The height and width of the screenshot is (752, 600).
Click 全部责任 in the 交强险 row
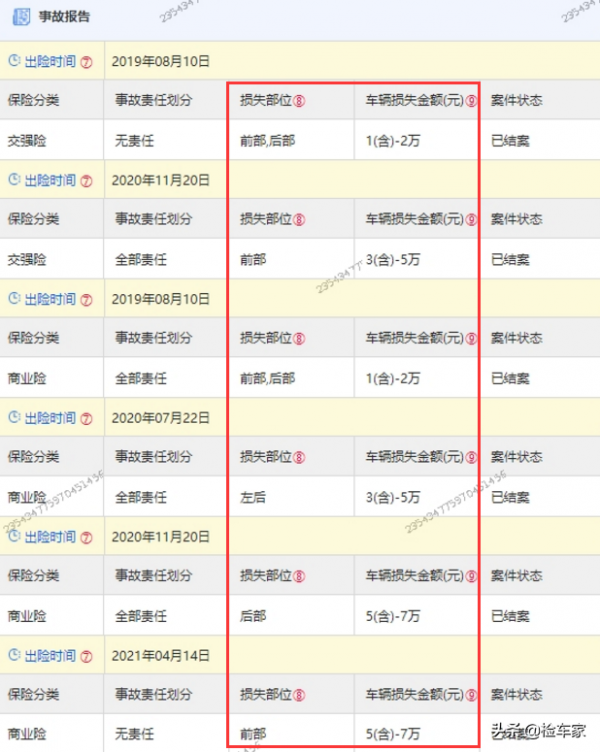(x=141, y=260)
